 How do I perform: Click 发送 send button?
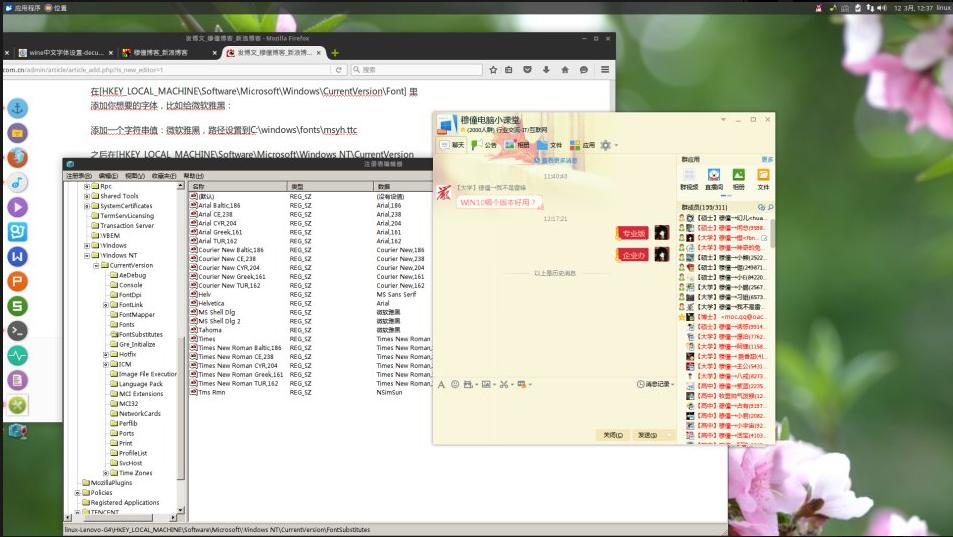click(647, 435)
